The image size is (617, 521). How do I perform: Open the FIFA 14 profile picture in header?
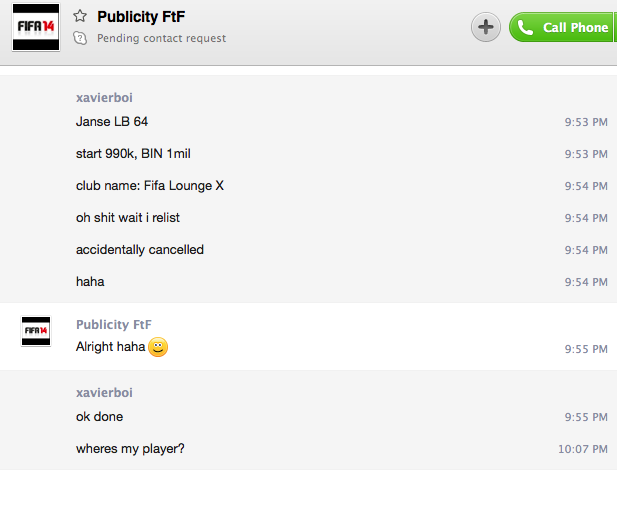35,27
